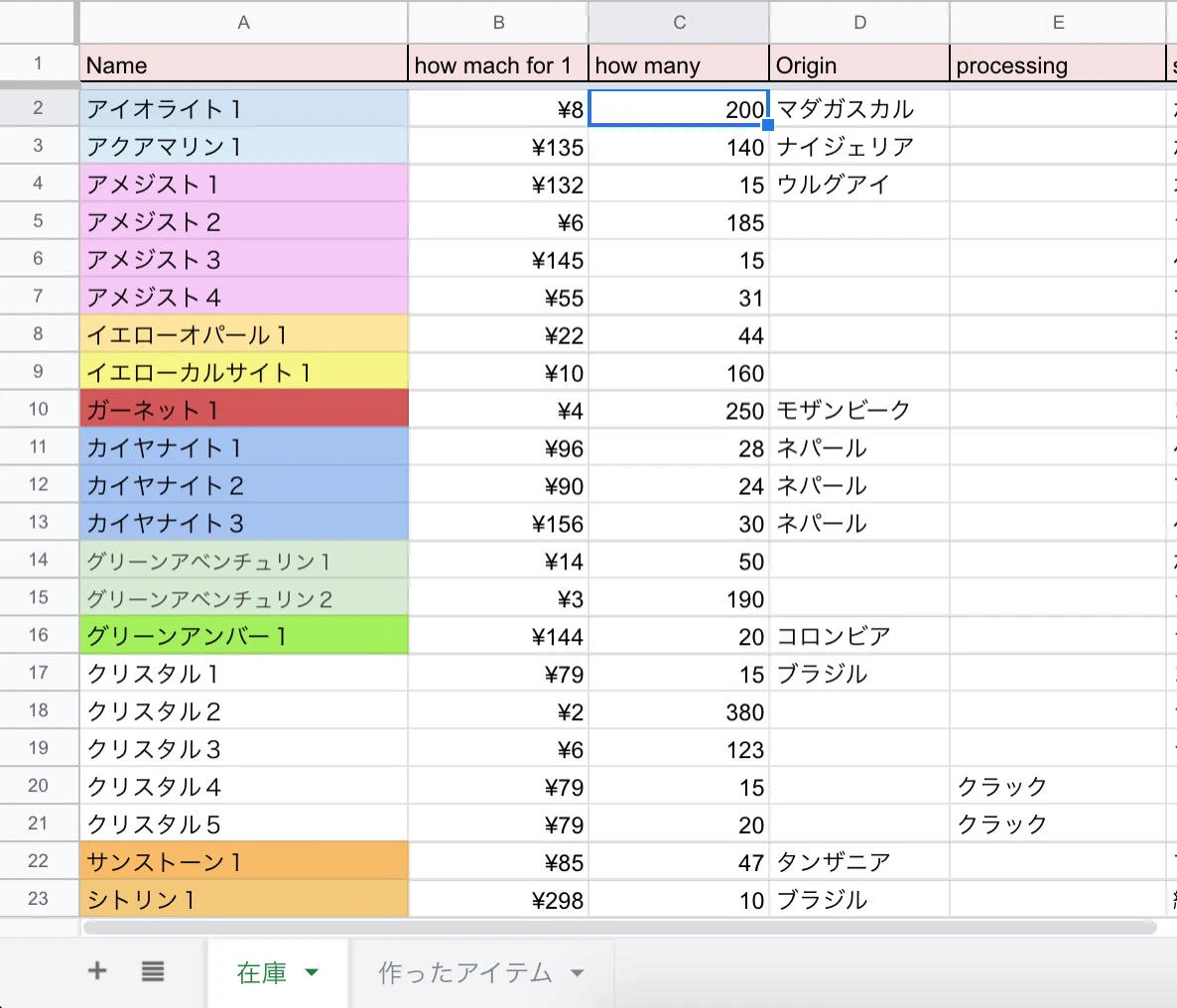Viewport: 1177px width, 1008px height.
Task: Select row 10 header
Action: pos(39,409)
